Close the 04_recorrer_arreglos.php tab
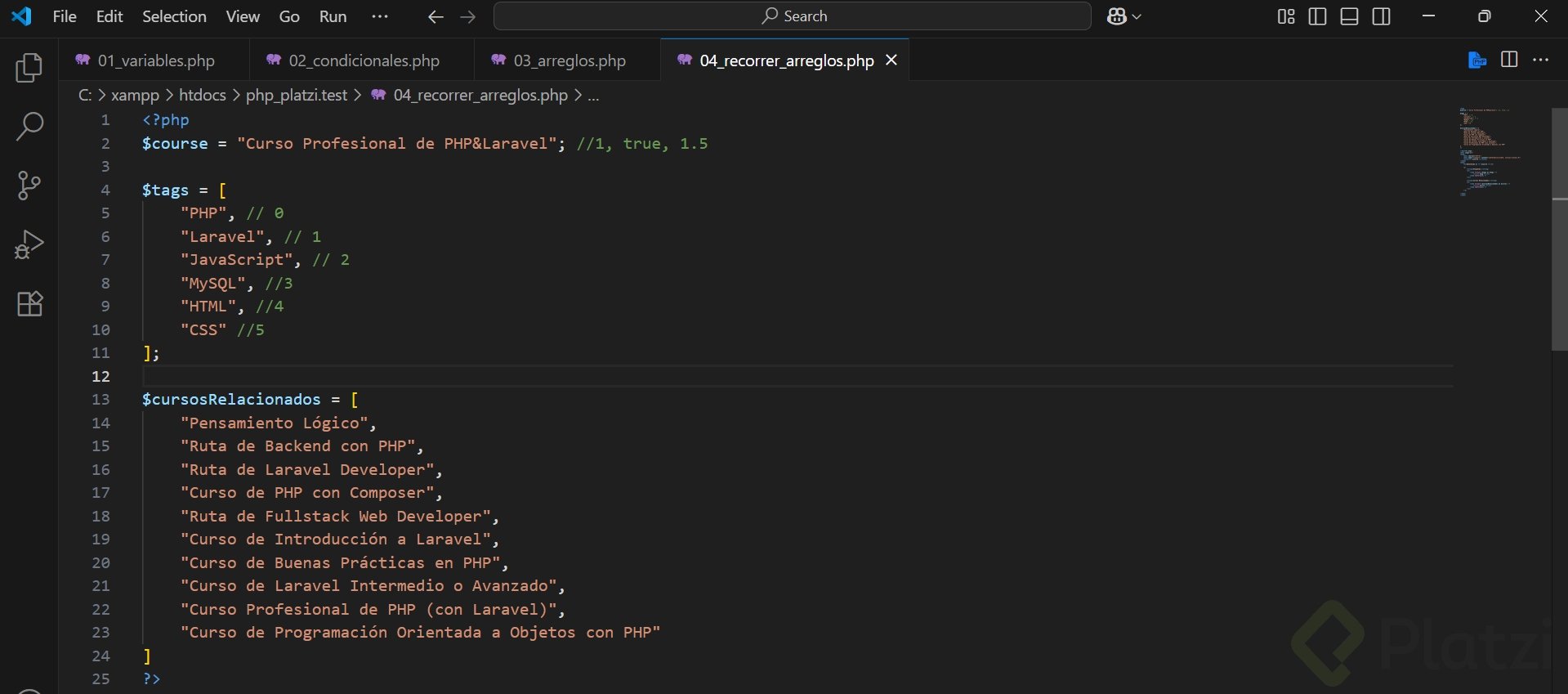The image size is (1568, 694). pos(891,60)
